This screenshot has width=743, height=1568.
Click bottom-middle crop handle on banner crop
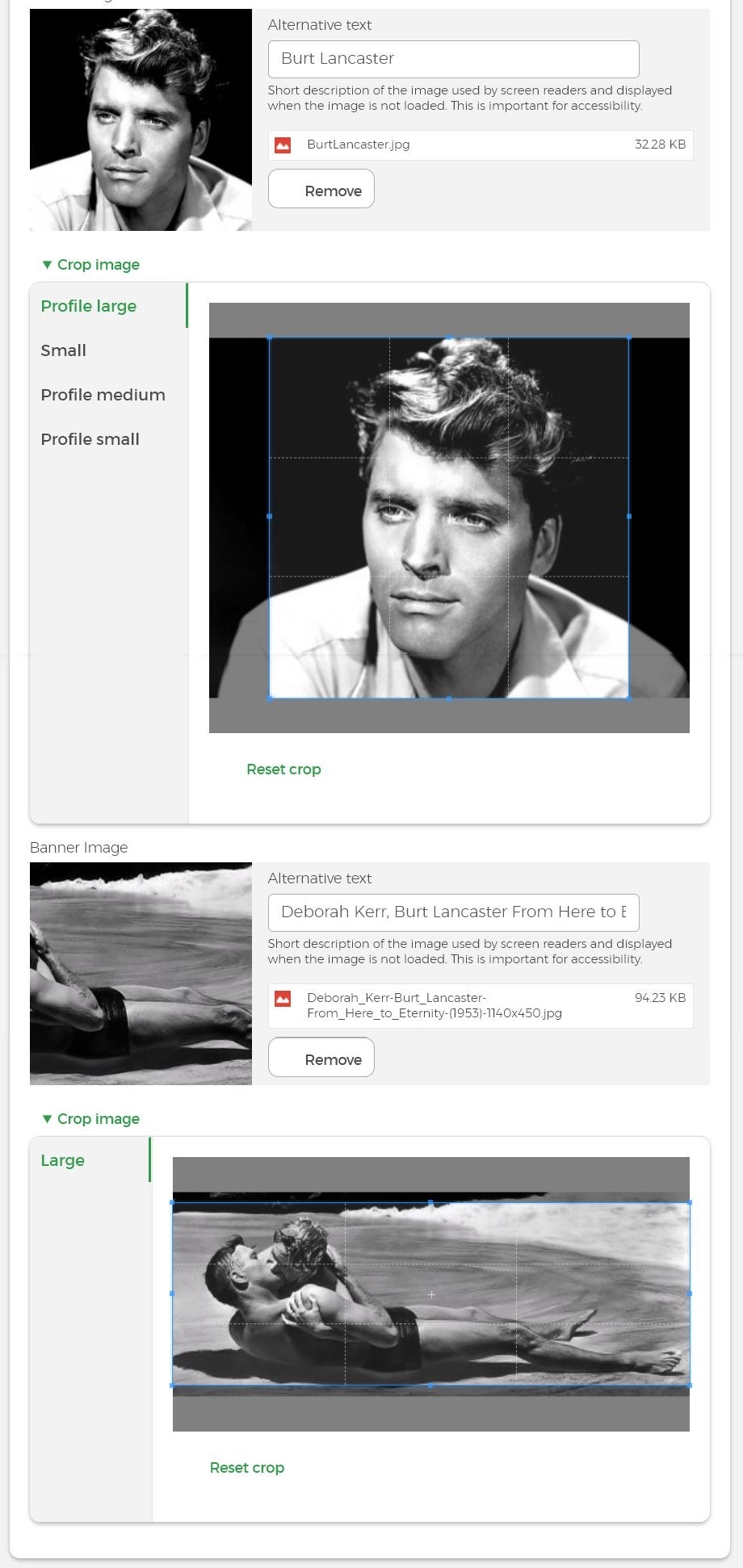pos(430,1386)
